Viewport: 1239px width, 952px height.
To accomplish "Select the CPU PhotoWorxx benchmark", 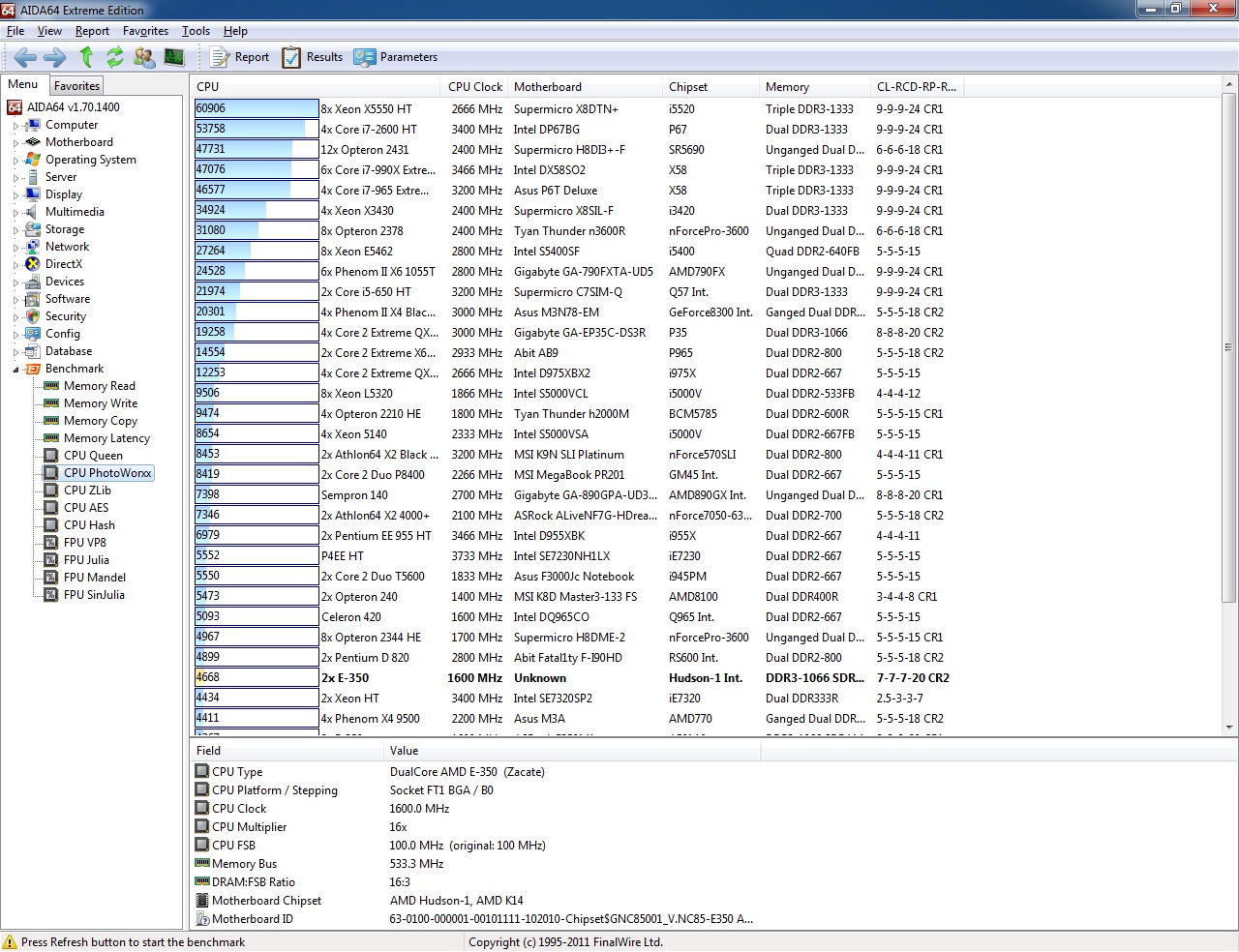I will point(107,473).
